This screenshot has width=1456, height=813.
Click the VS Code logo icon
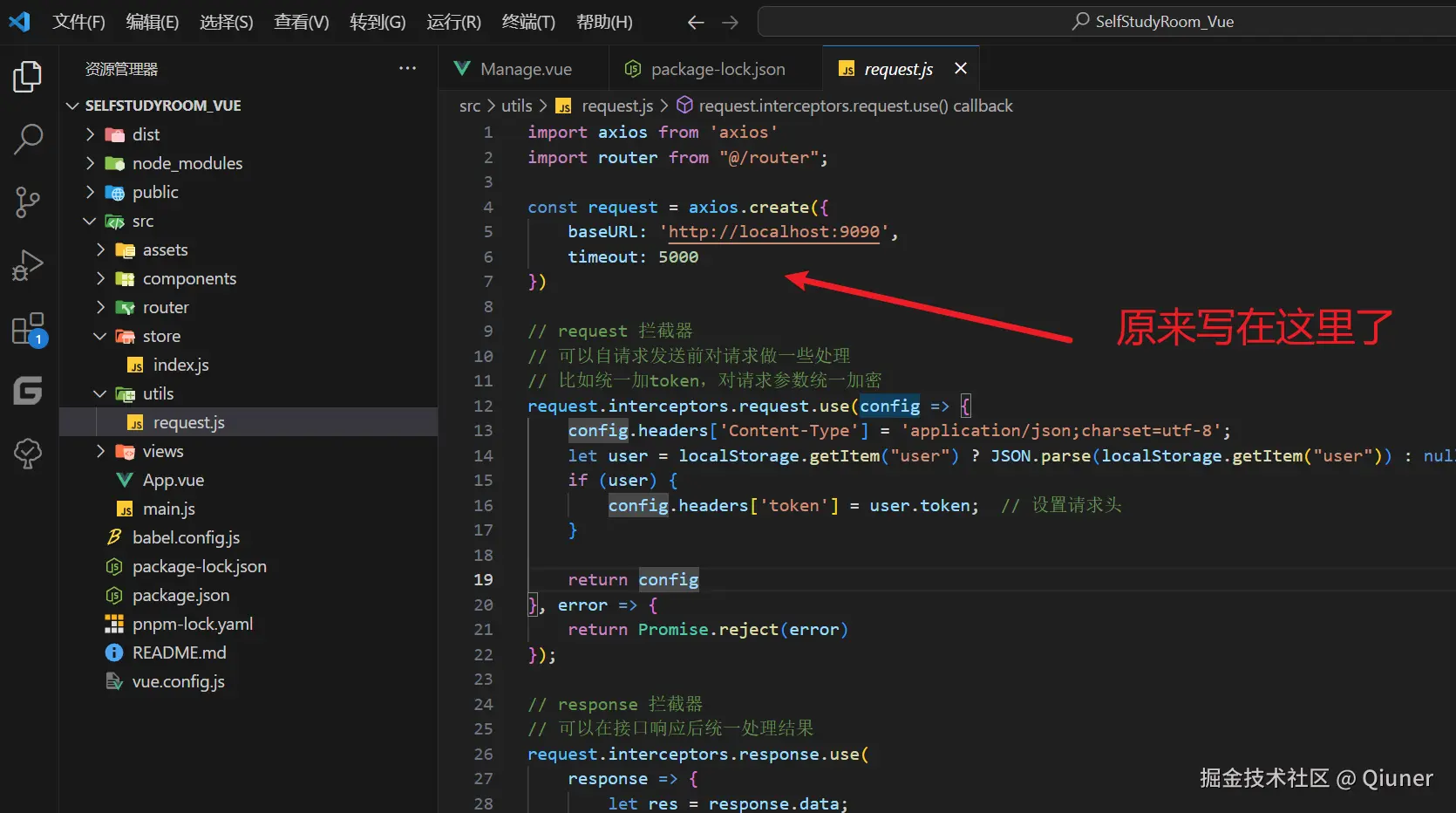point(19,22)
